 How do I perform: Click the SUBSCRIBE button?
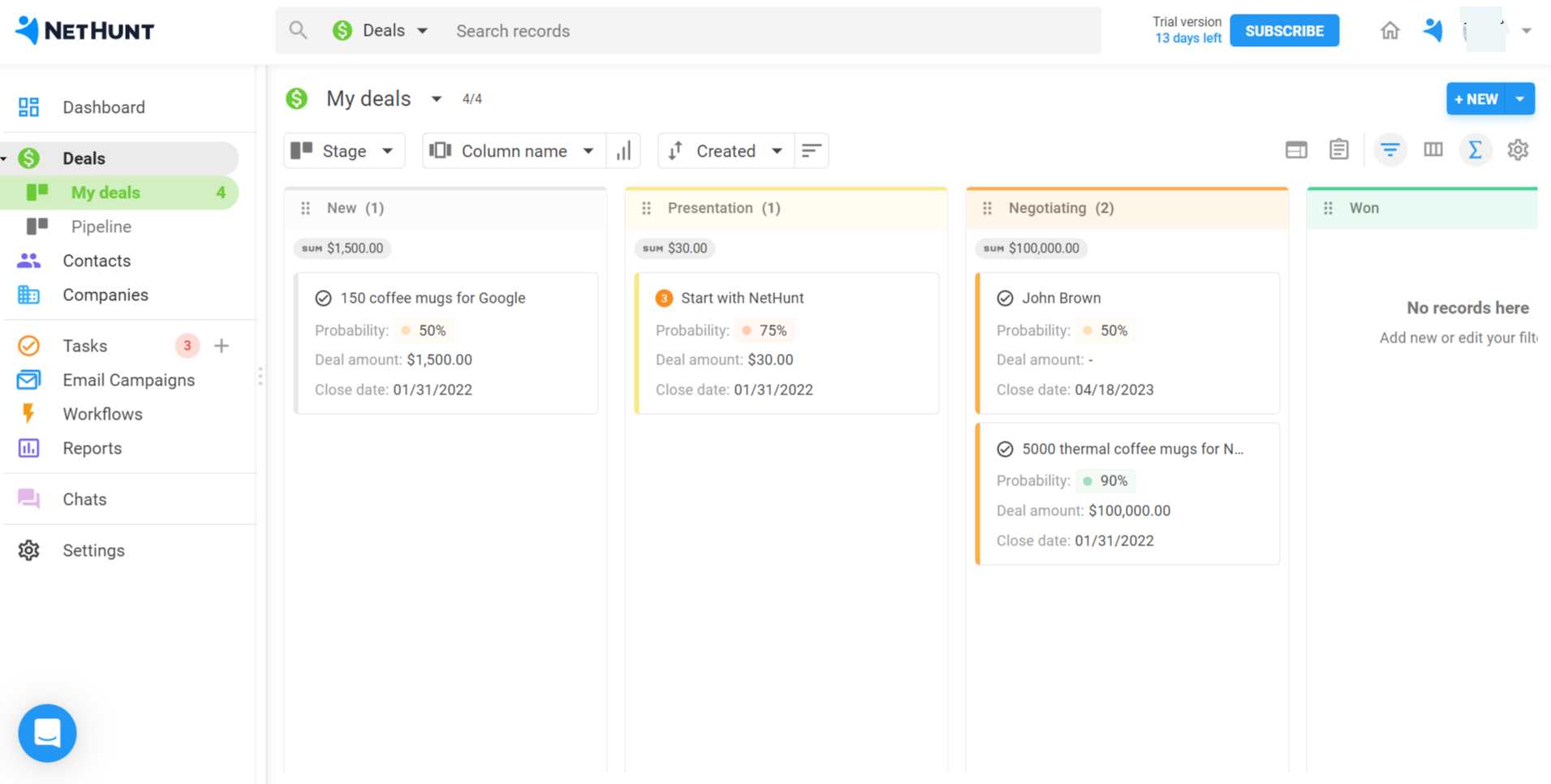coord(1284,31)
